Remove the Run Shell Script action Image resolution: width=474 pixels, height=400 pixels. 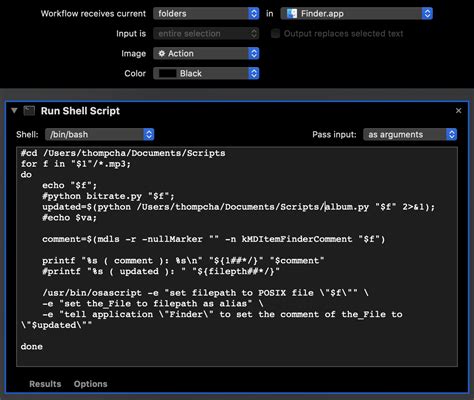point(459,111)
